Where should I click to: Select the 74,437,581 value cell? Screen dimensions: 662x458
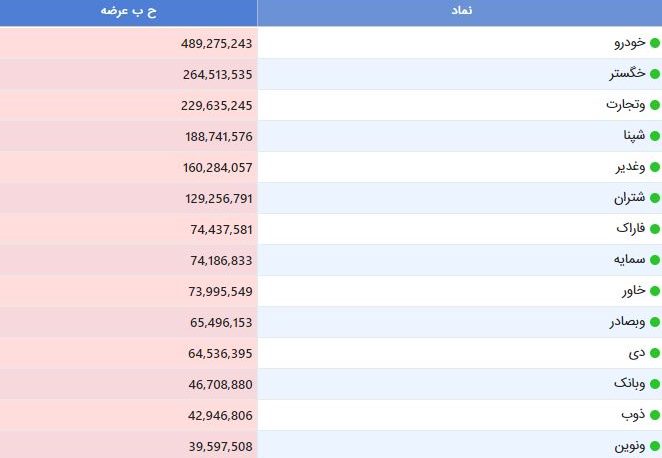pos(128,229)
